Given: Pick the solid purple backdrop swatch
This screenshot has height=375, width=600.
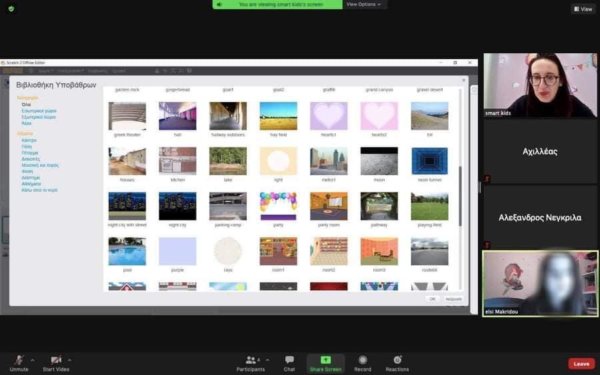Looking at the screenshot, I should click(178, 251).
